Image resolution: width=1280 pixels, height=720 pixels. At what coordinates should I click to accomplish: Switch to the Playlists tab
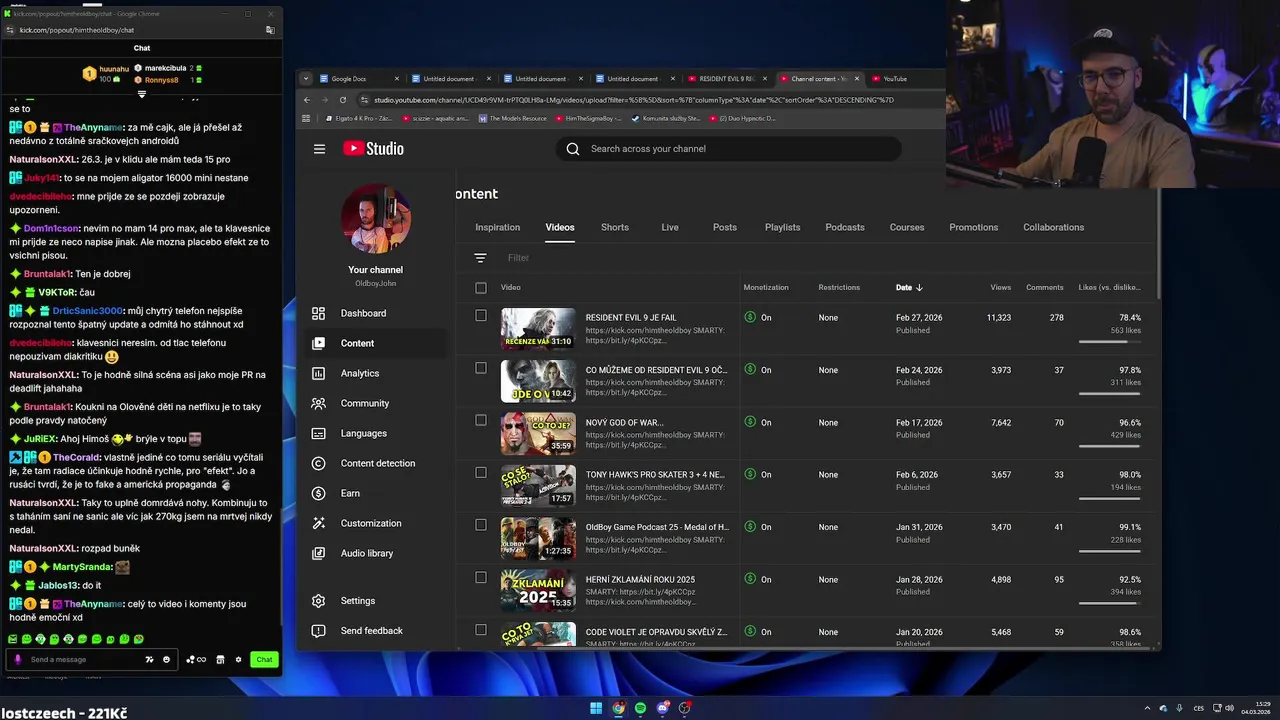(x=782, y=227)
